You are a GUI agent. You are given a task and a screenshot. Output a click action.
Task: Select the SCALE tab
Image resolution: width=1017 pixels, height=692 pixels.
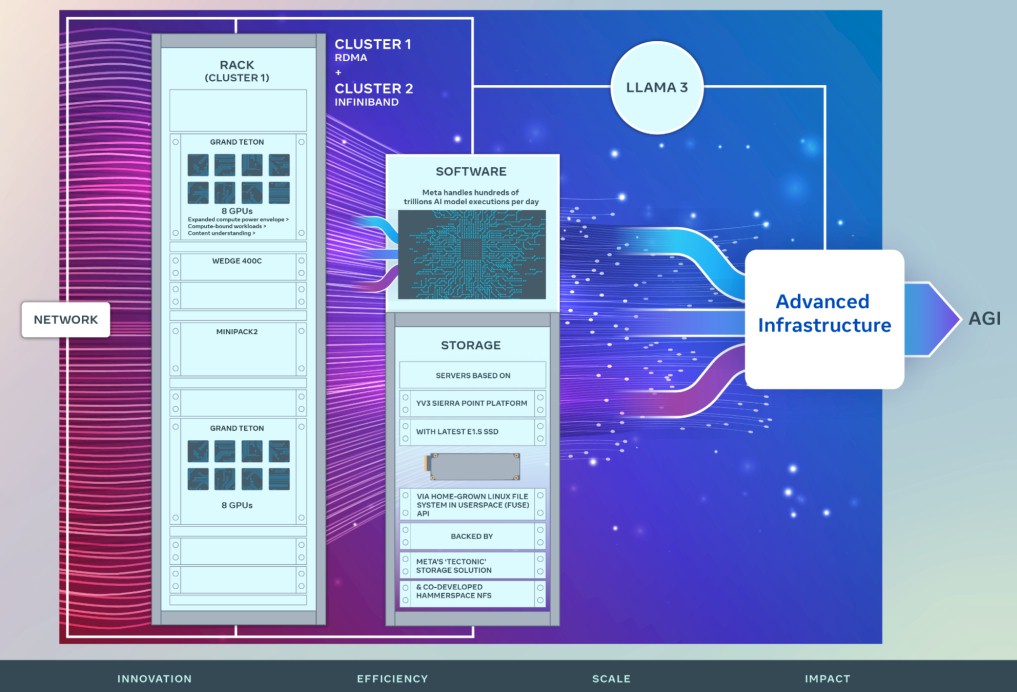click(x=611, y=678)
